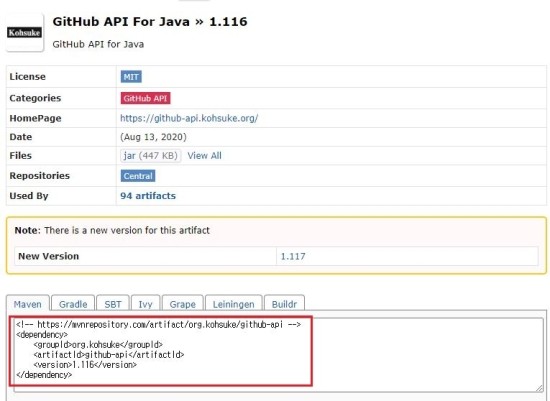This screenshot has width=550, height=401.
Task: Open the 94 artifacts link
Action: (148, 196)
